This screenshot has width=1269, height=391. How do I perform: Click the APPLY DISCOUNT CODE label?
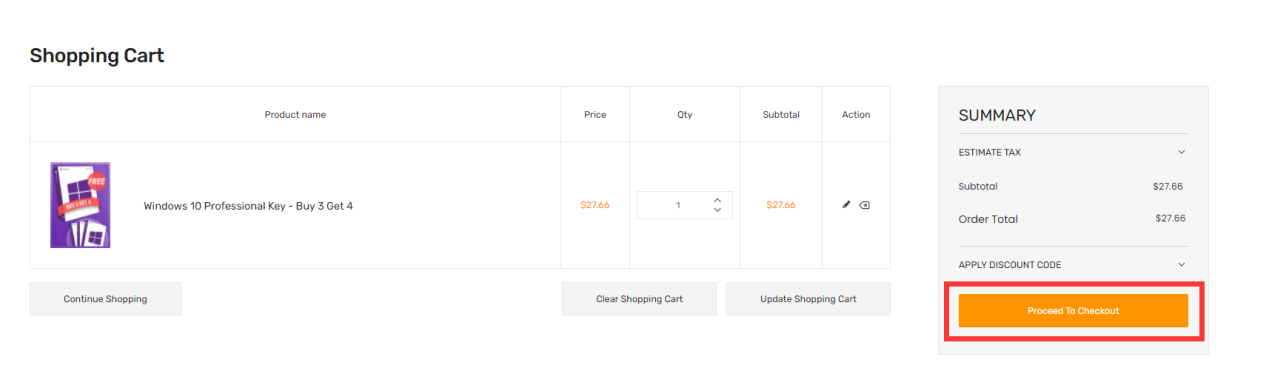[1010, 265]
